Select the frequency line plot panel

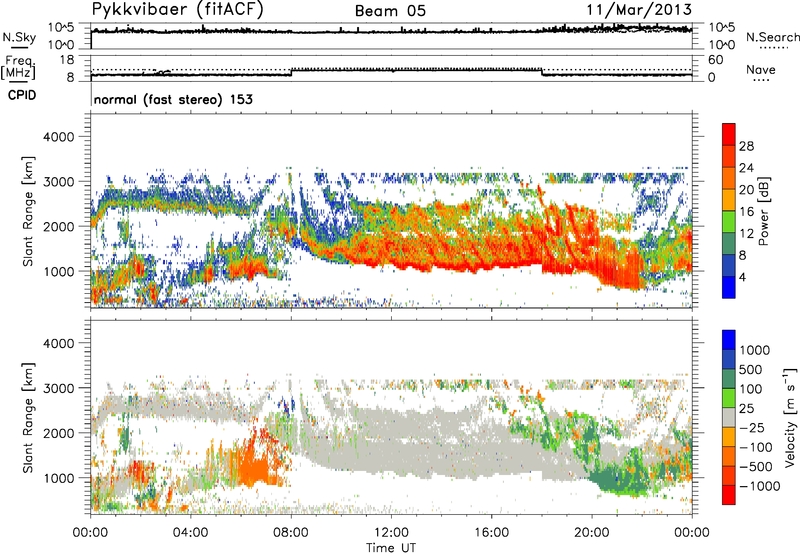click(x=391, y=68)
